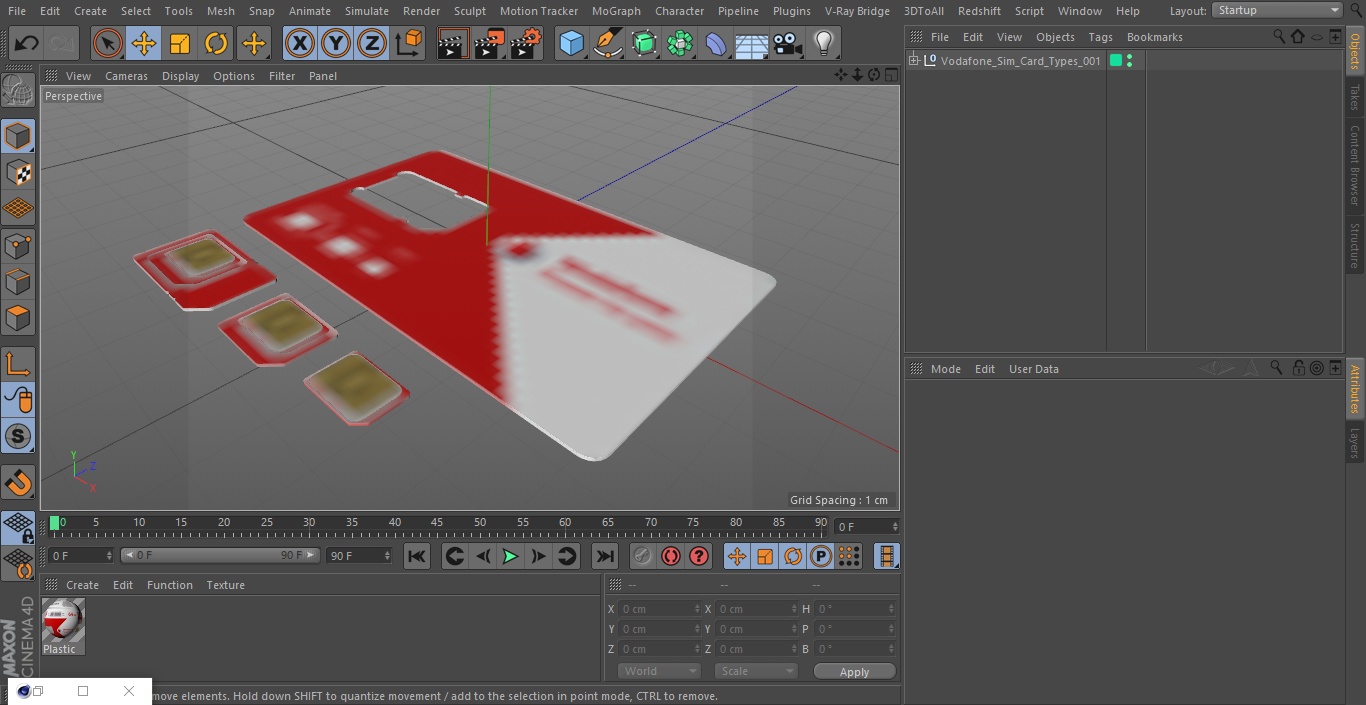Image resolution: width=1366 pixels, height=705 pixels.
Task: Expand the Vodafone_Sim_Card_Types_001 object
Action: (x=914, y=61)
